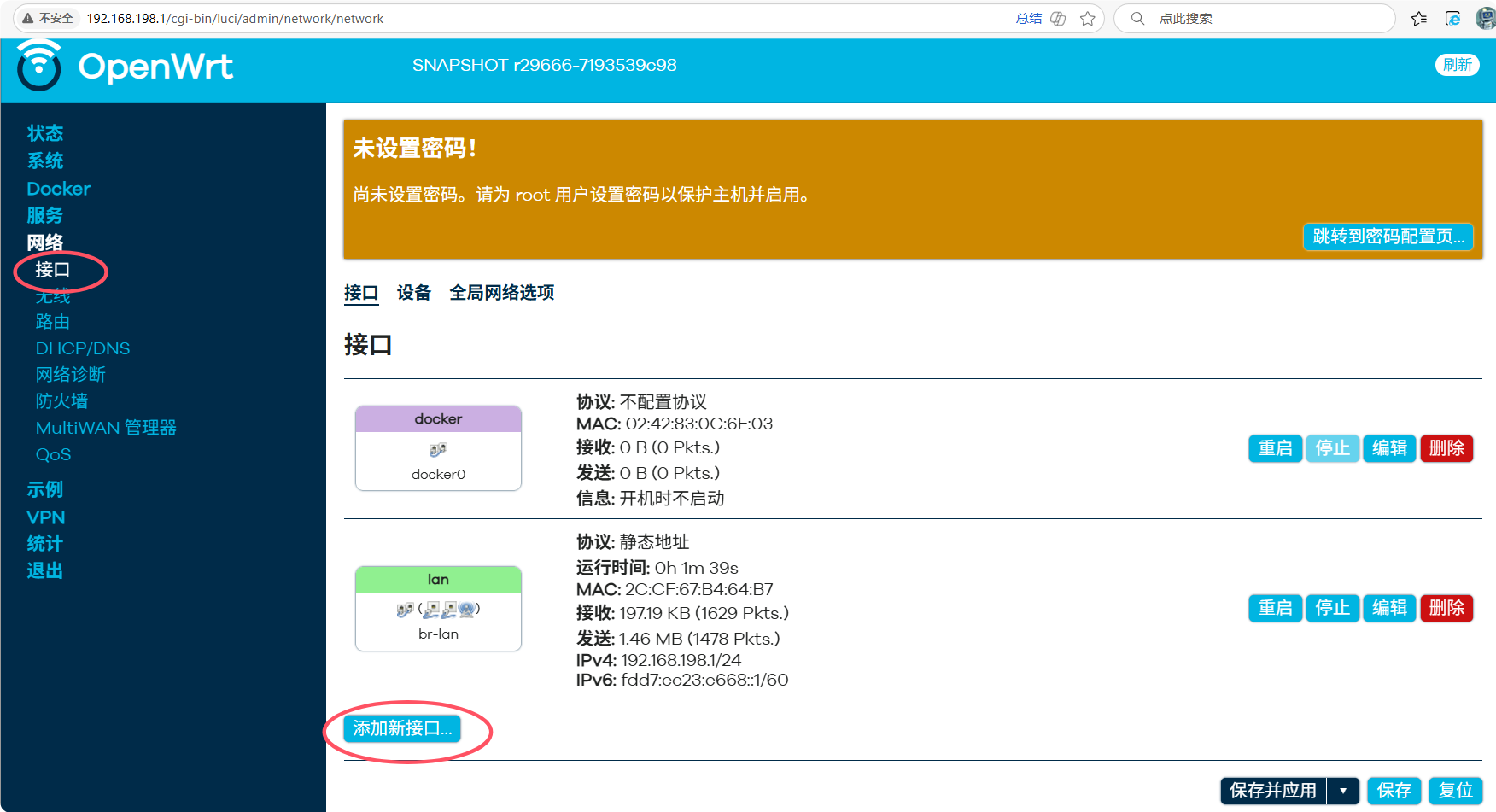Open the browser profile avatar

pyautogui.click(x=1485, y=19)
